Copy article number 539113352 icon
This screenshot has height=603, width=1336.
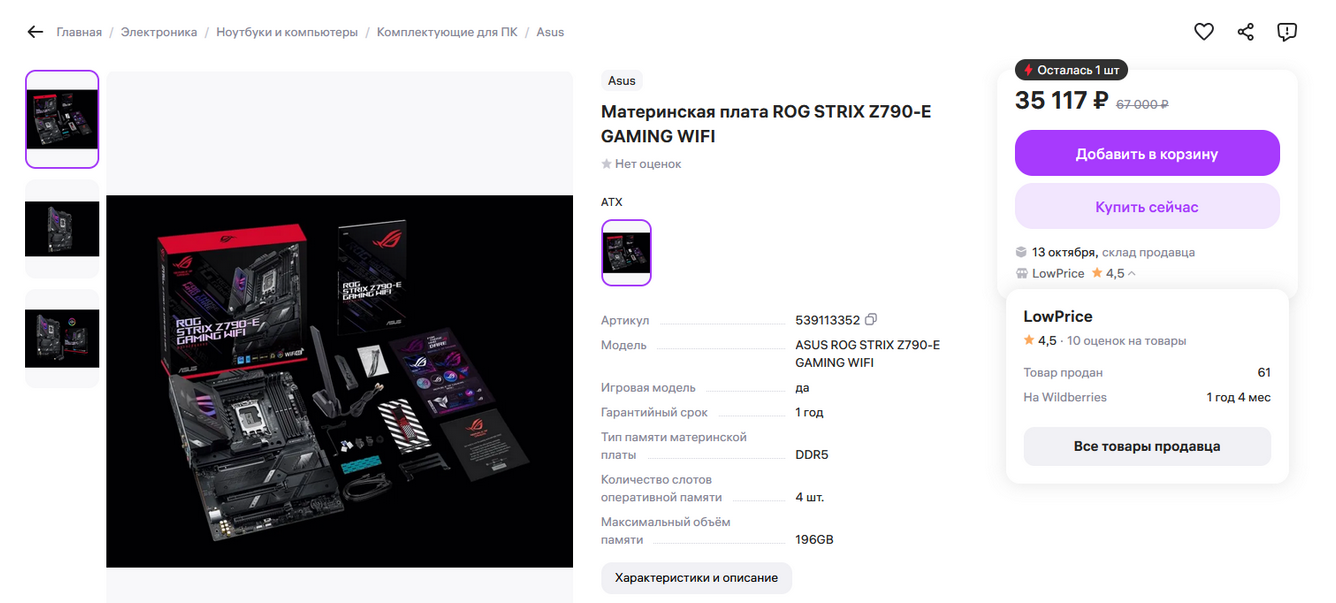871,320
